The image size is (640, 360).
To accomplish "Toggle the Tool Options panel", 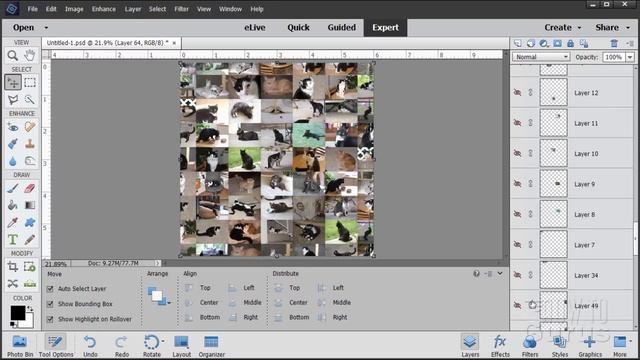I will point(56,346).
